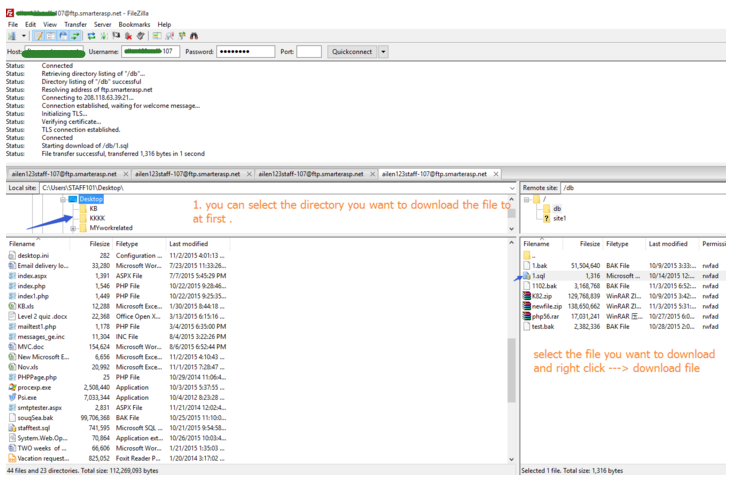The height and width of the screenshot is (486, 740).
Task: Cancel the current operation (flag icon)
Action: click(116, 36)
